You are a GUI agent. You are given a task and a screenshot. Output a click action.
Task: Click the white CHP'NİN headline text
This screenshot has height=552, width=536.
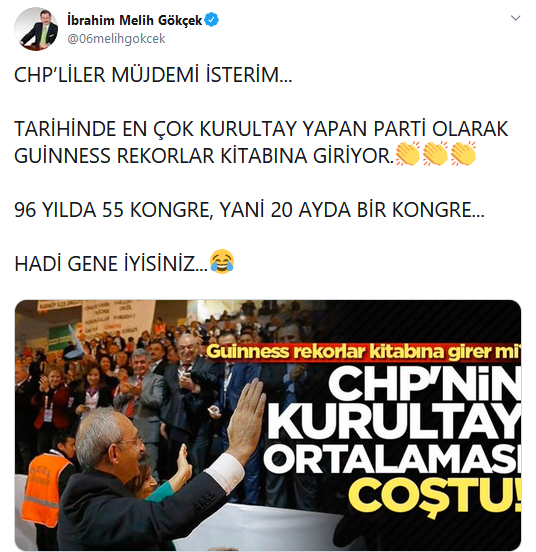click(x=424, y=383)
